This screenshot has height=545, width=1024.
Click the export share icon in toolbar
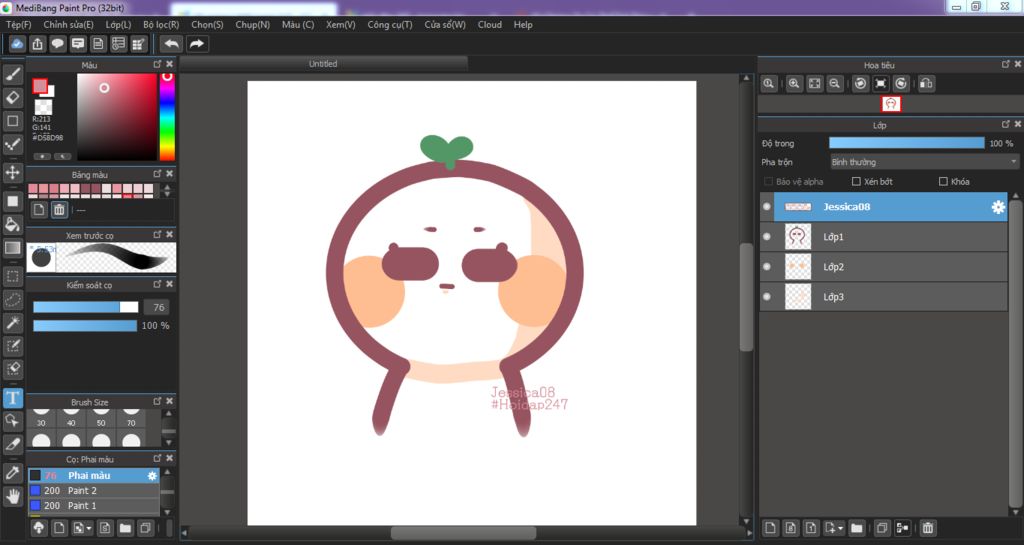[37, 44]
